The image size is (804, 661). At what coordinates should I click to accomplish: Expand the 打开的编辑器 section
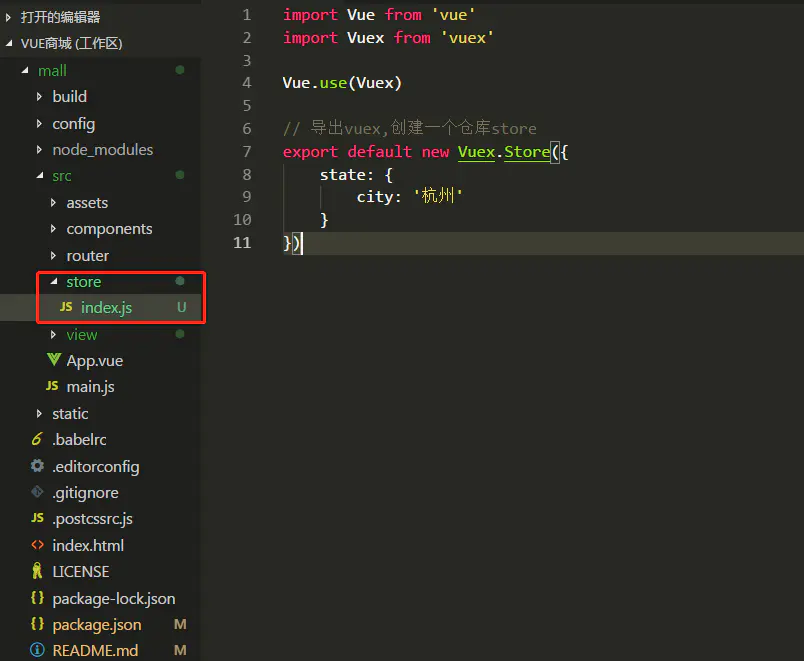[x=8, y=17]
